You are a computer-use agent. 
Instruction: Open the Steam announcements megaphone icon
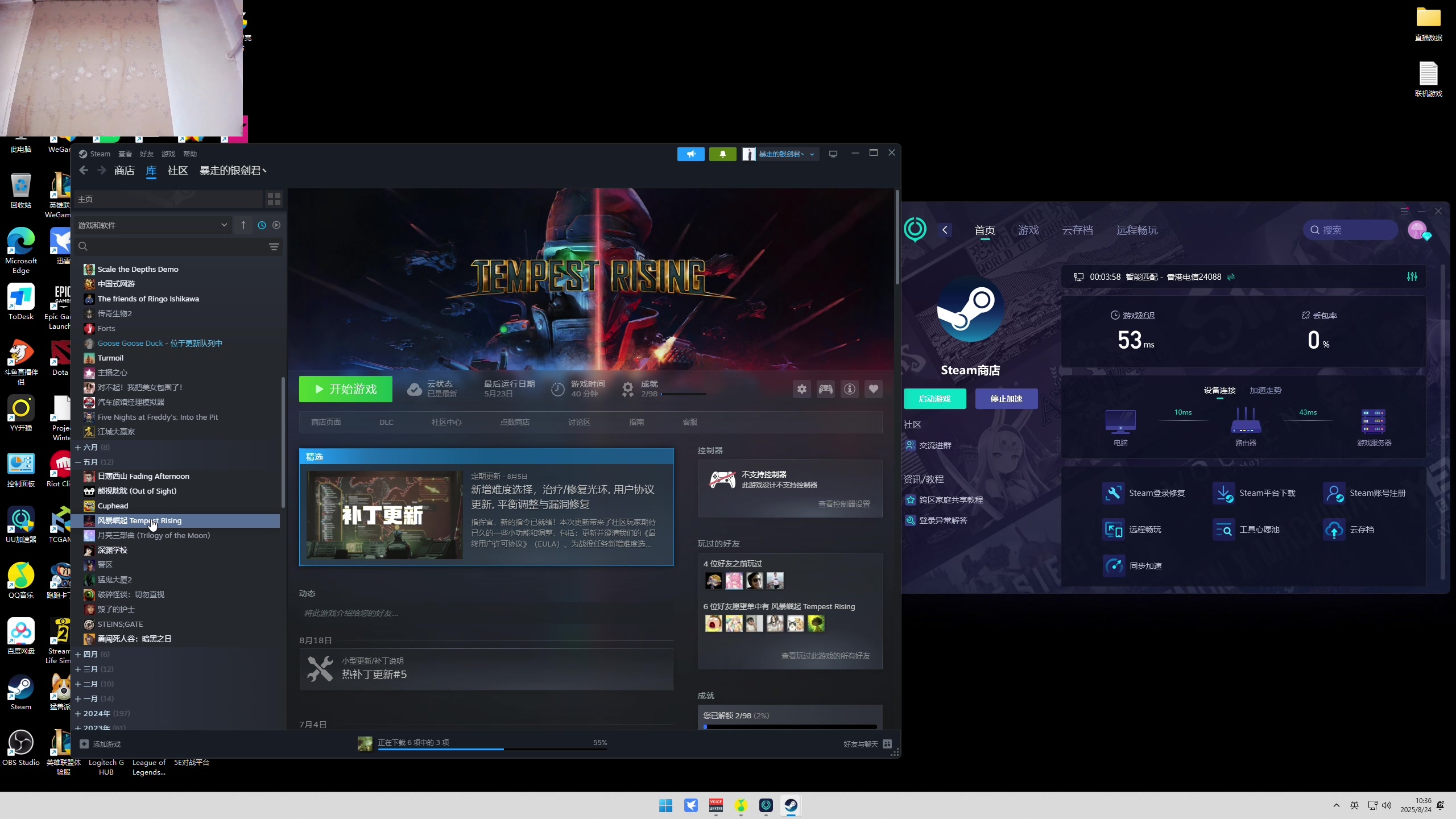click(690, 154)
